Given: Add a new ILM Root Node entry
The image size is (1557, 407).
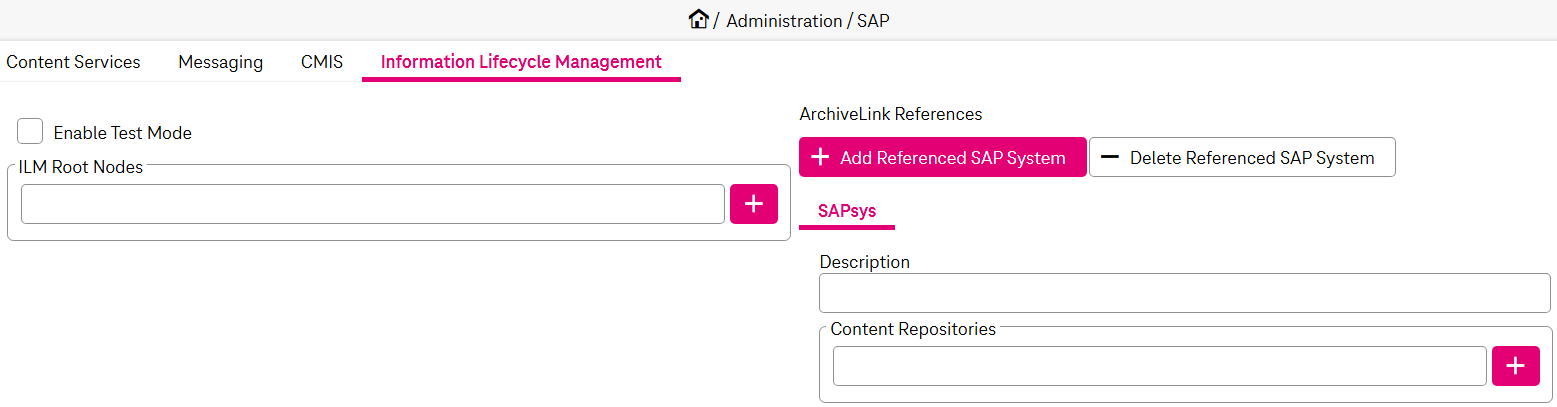Looking at the screenshot, I should 753,204.
